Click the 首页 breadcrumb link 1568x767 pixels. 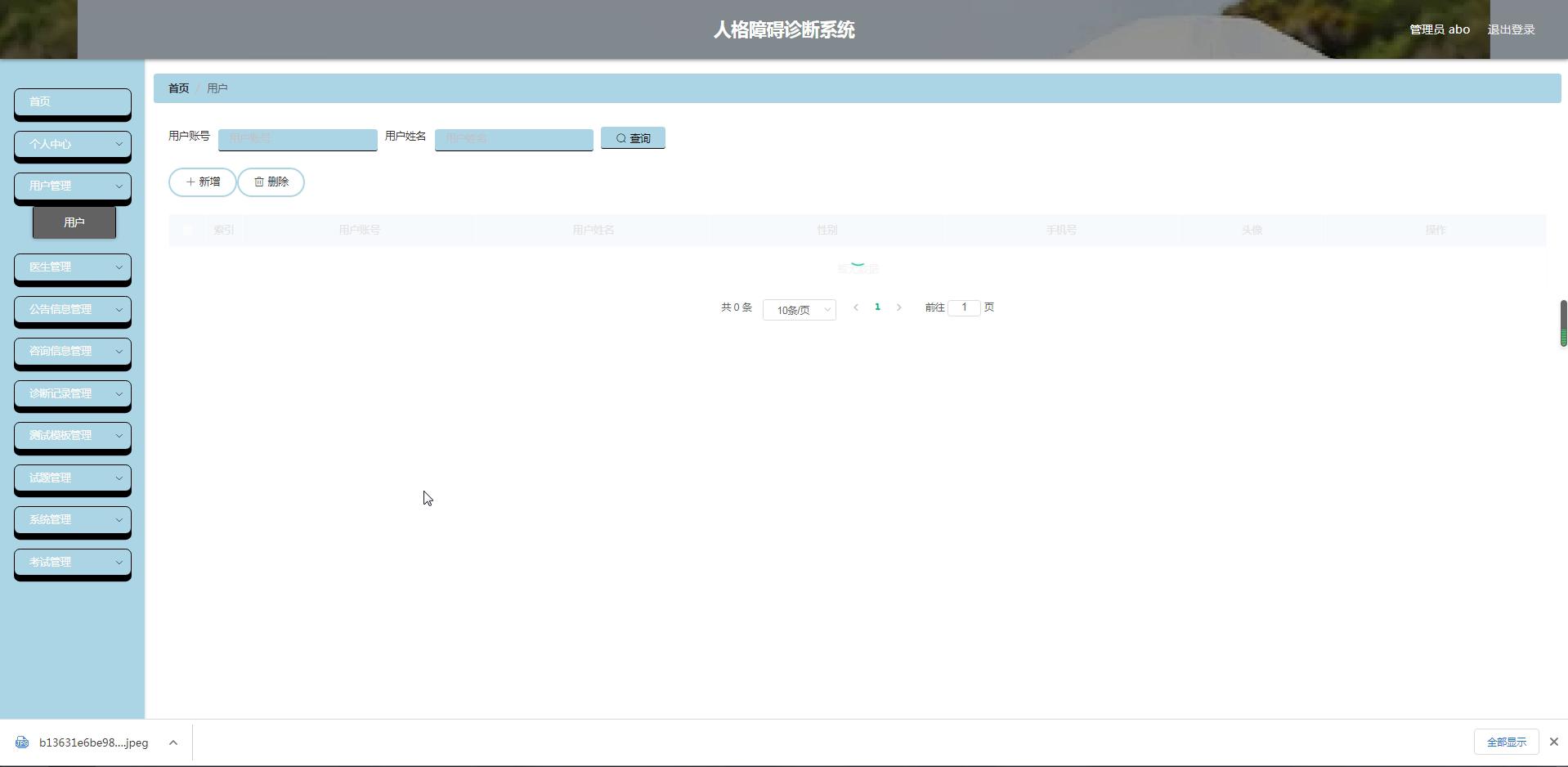[178, 88]
